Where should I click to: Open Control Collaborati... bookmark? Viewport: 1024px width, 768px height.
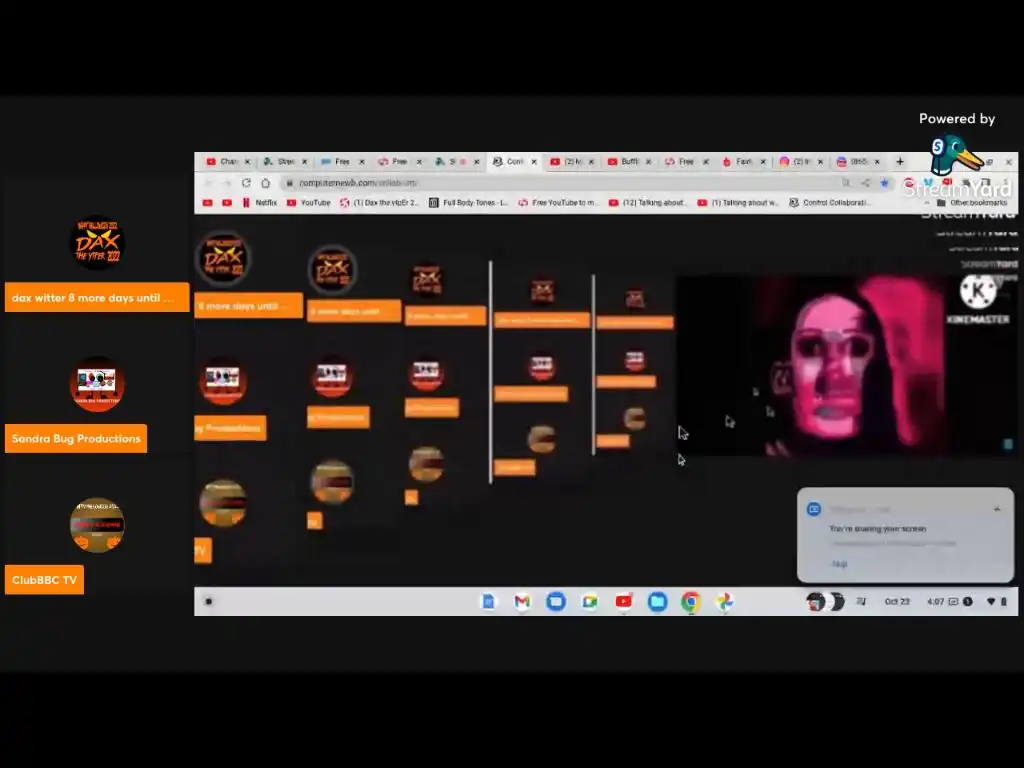click(829, 203)
